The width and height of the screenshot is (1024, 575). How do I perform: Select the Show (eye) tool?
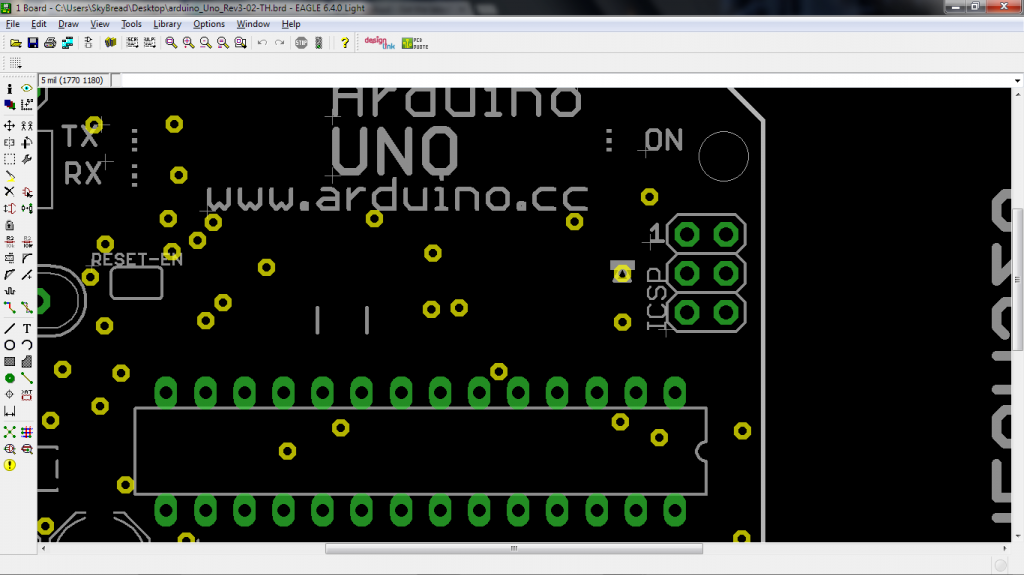27,88
